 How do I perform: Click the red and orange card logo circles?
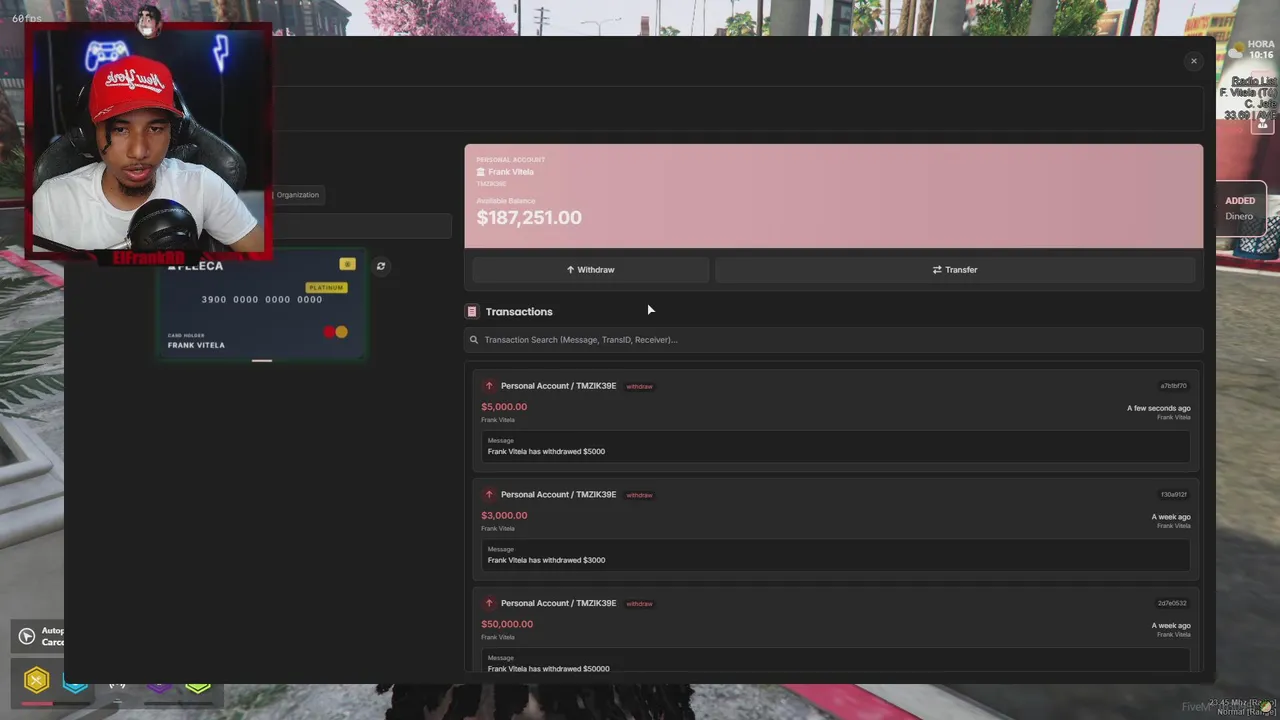pyautogui.click(x=336, y=332)
